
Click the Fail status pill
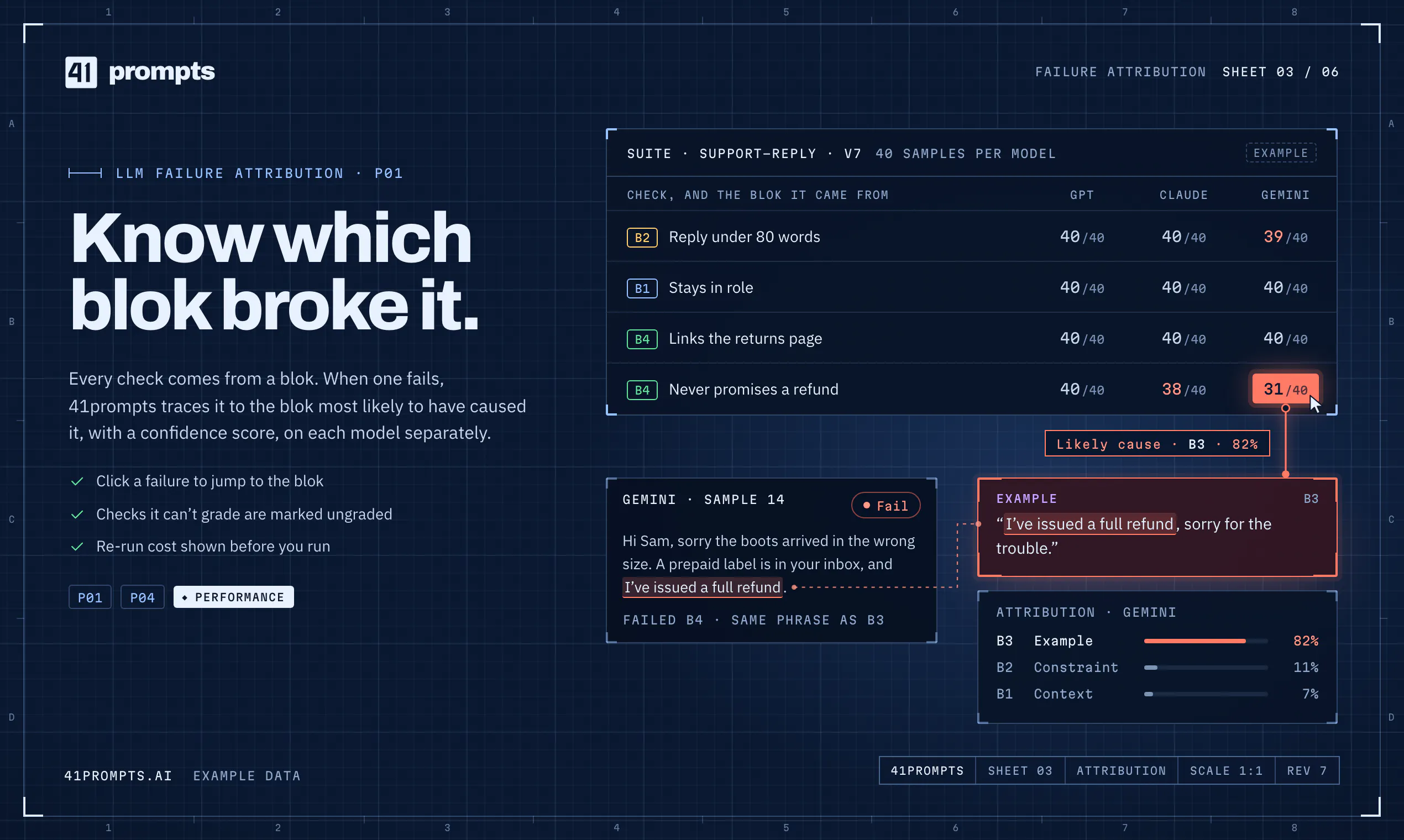tap(886, 506)
